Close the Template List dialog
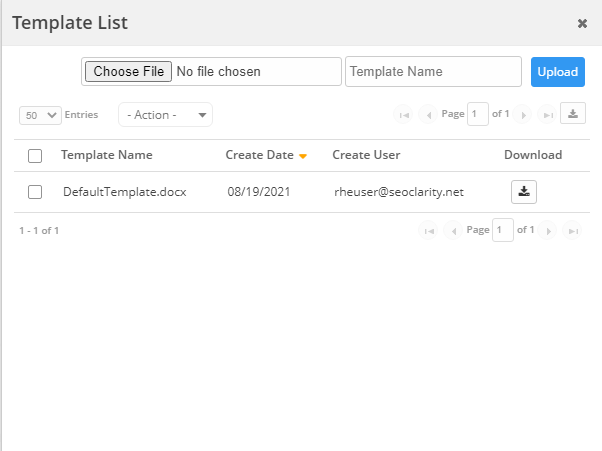Viewport: 602px width, 451px height. click(582, 23)
